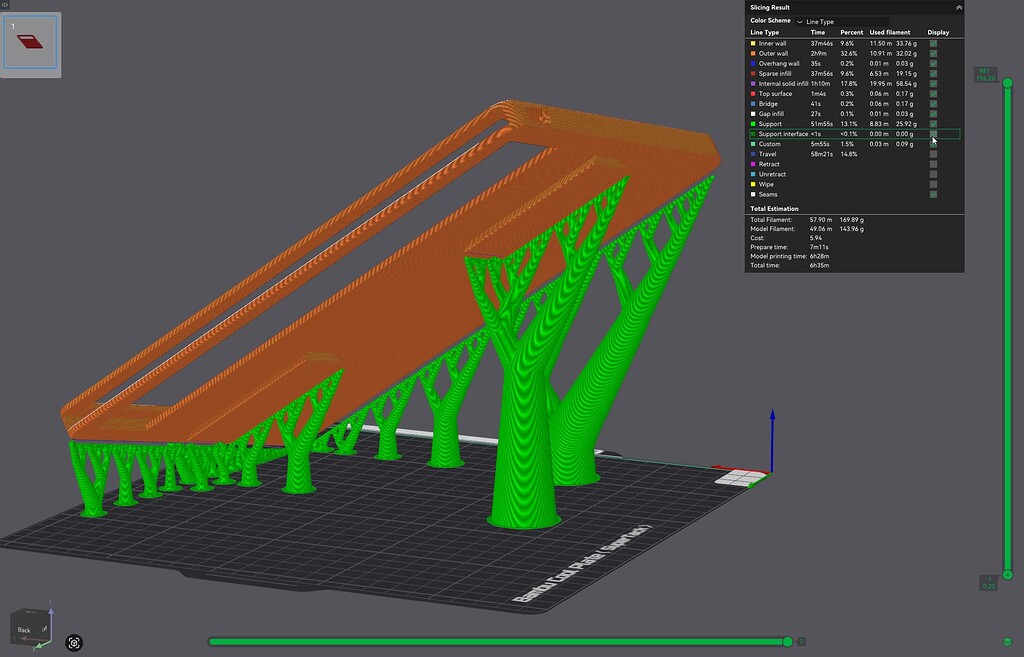Click the Support bright green swatch
The image size is (1024, 657).
click(x=753, y=124)
